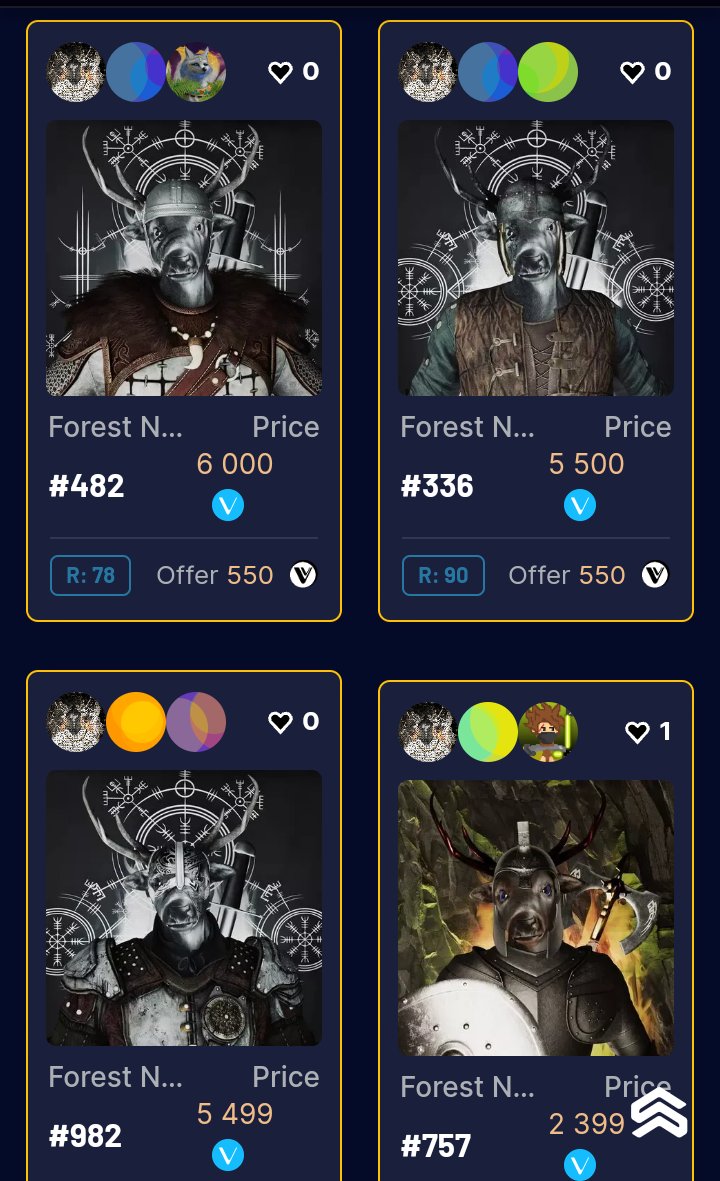The image size is (720, 1181).
Task: Select the purple-orange gradient avatar on the #982 card
Action: coord(196,722)
